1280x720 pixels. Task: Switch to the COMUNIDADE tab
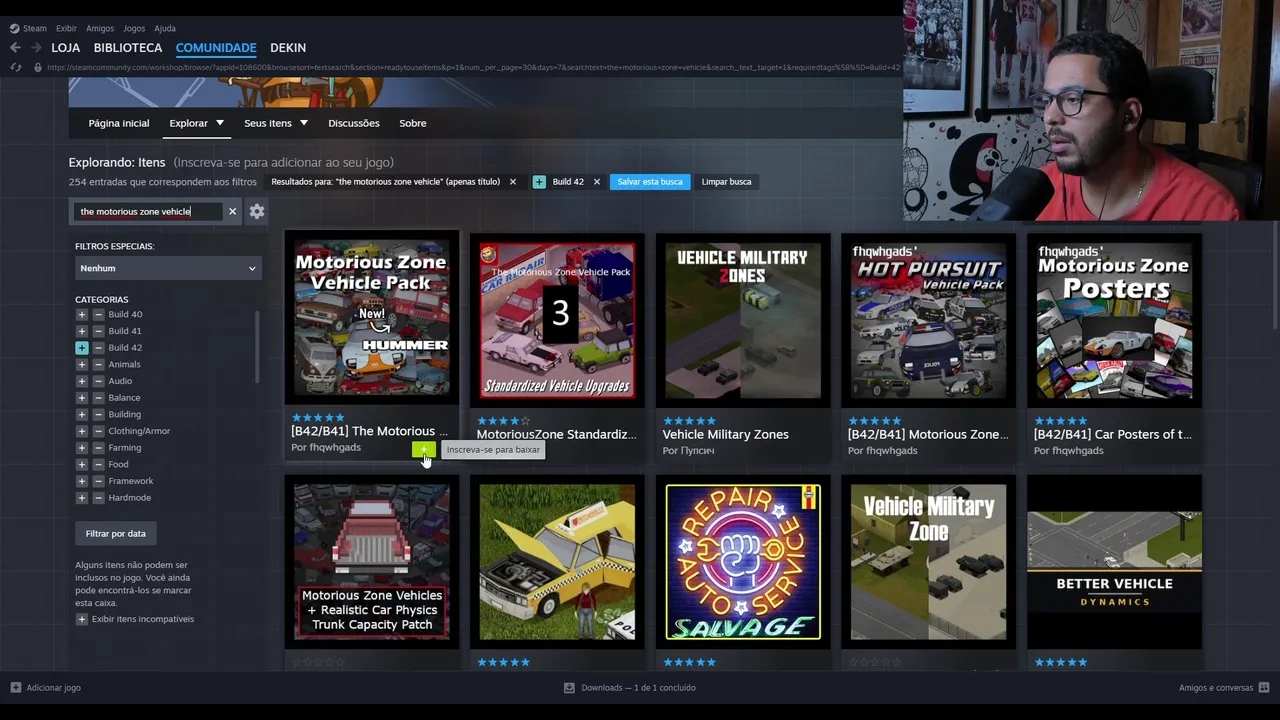(216, 48)
